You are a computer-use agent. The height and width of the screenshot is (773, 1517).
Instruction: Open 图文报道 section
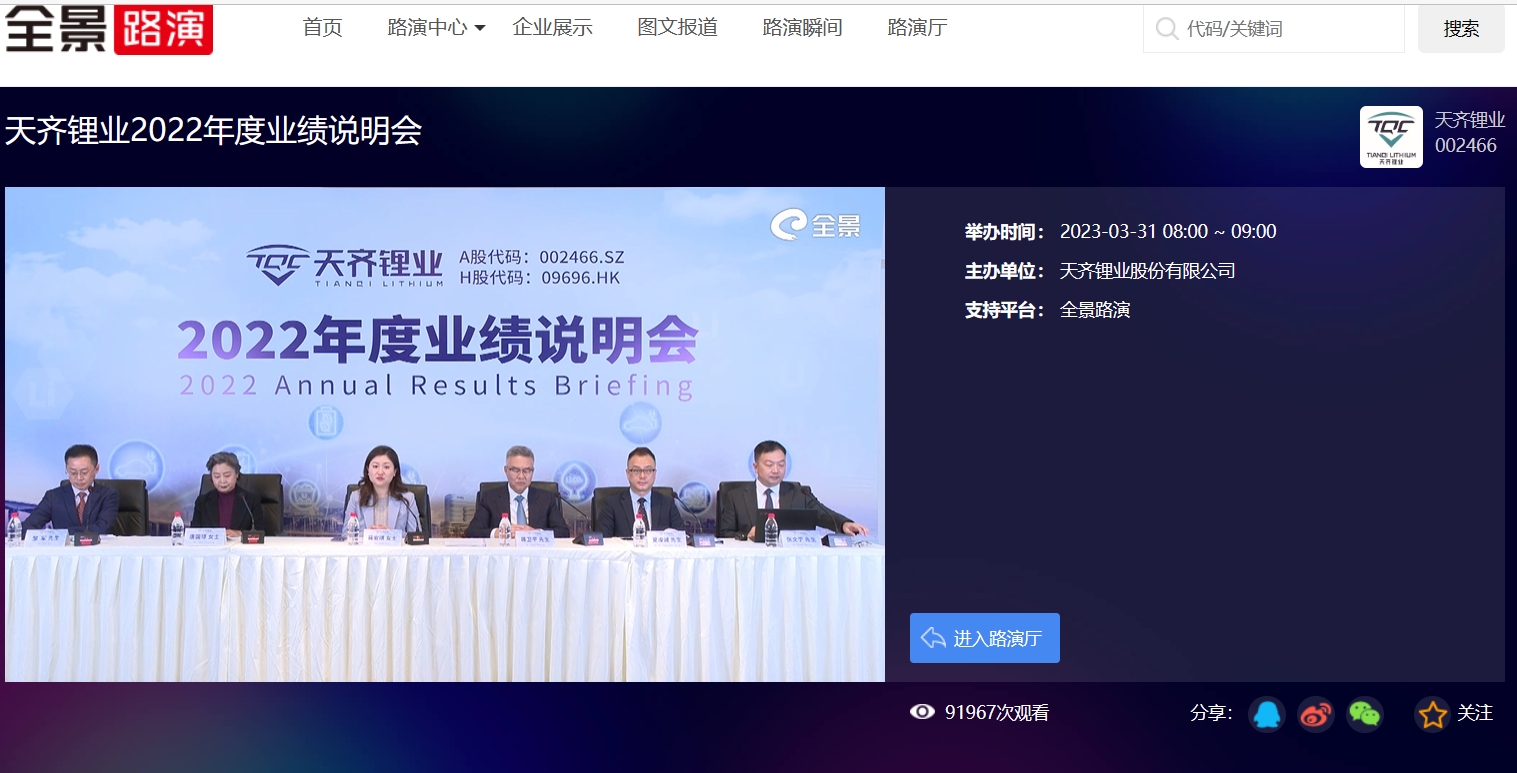click(677, 28)
